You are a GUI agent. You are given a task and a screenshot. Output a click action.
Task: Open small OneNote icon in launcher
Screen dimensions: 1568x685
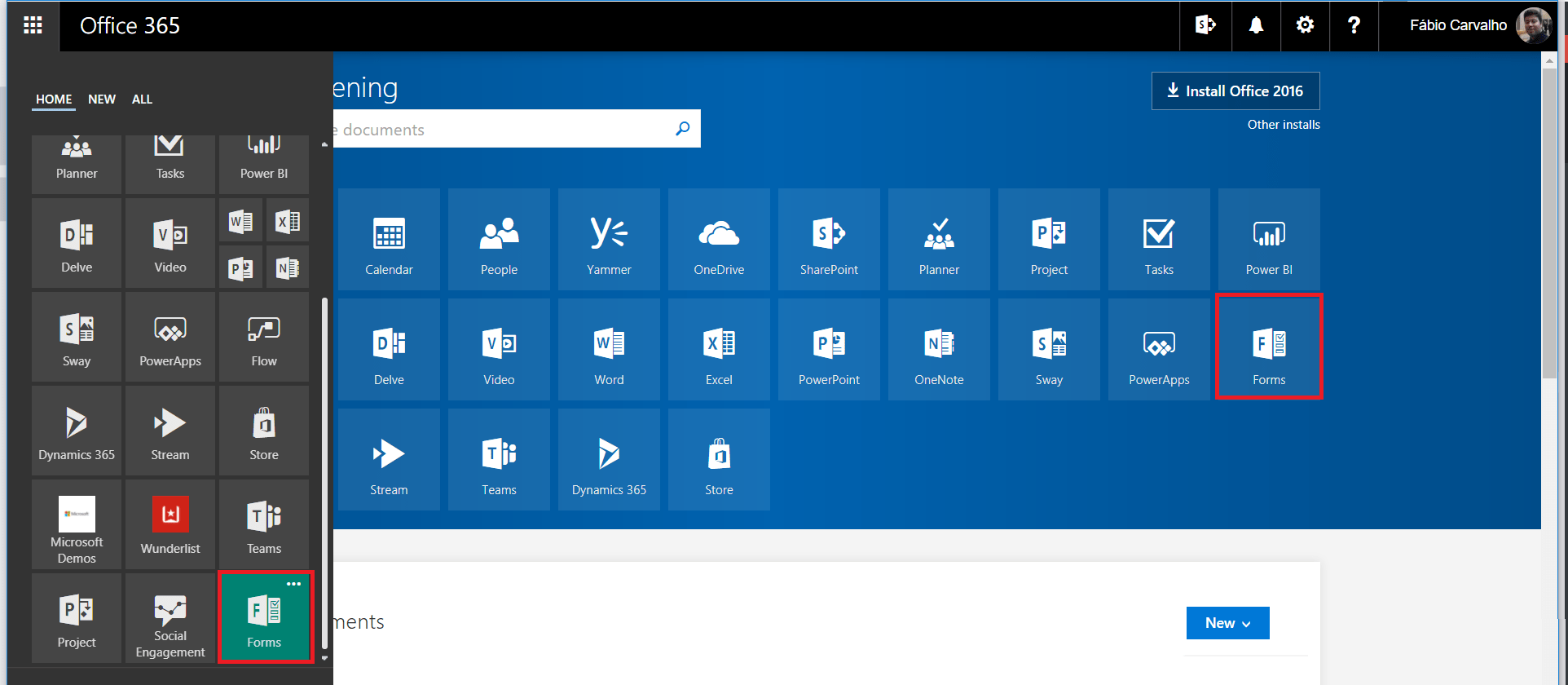[x=287, y=267]
